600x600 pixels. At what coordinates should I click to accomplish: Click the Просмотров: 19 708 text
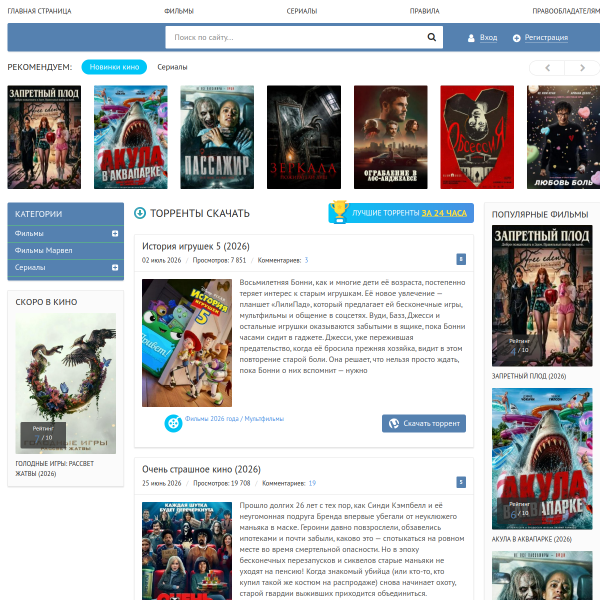coord(222,483)
